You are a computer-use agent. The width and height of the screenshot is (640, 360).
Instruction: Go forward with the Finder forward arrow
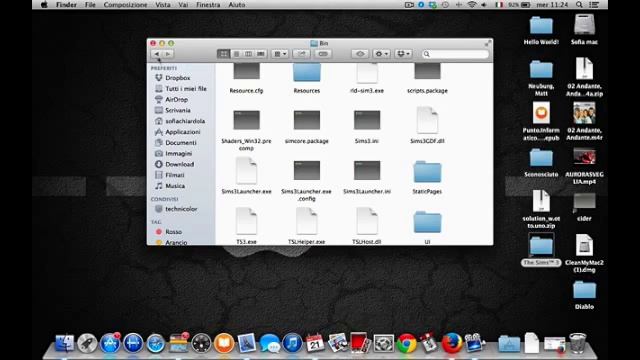(168, 54)
